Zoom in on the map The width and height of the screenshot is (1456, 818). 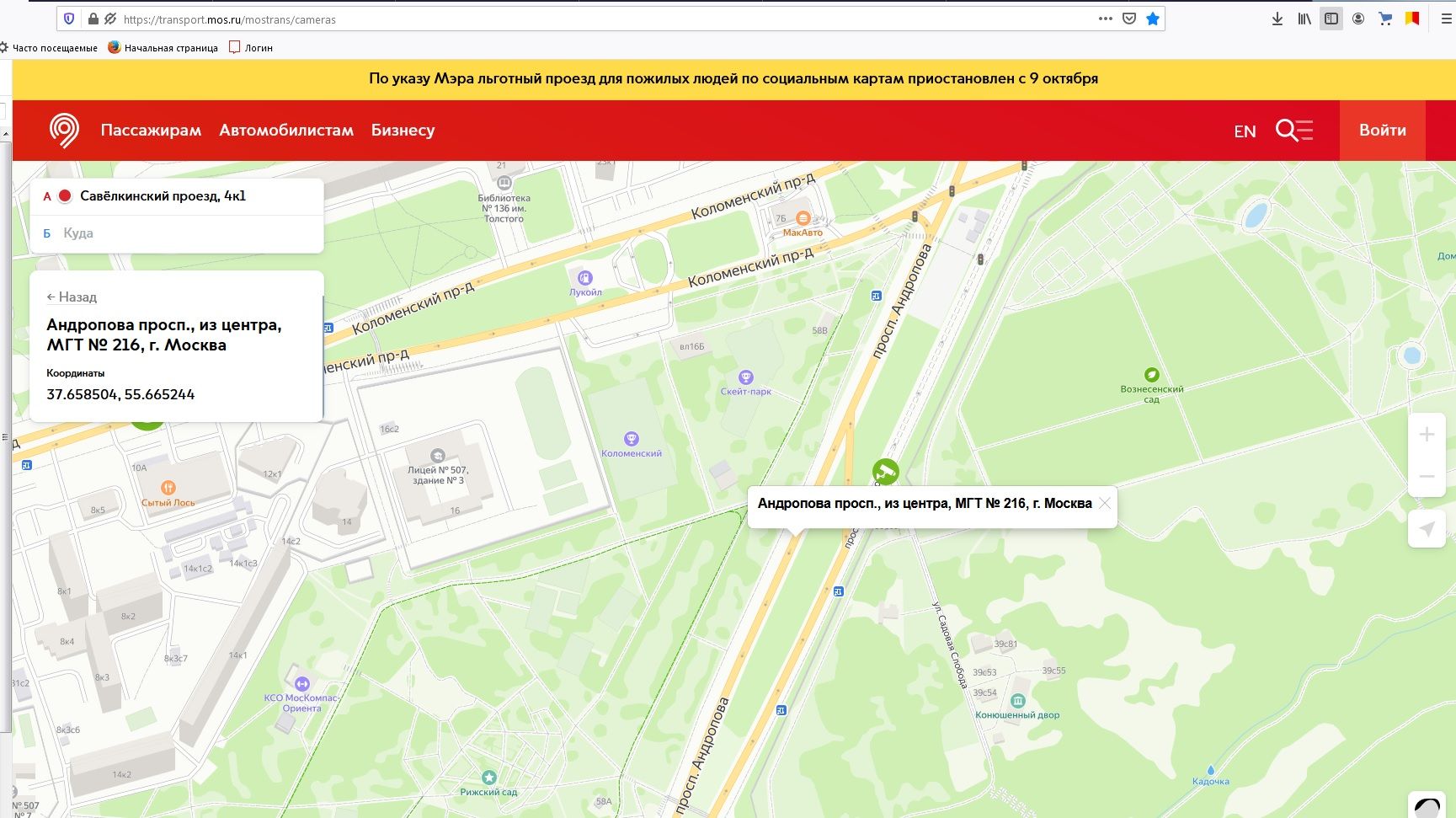(1427, 435)
